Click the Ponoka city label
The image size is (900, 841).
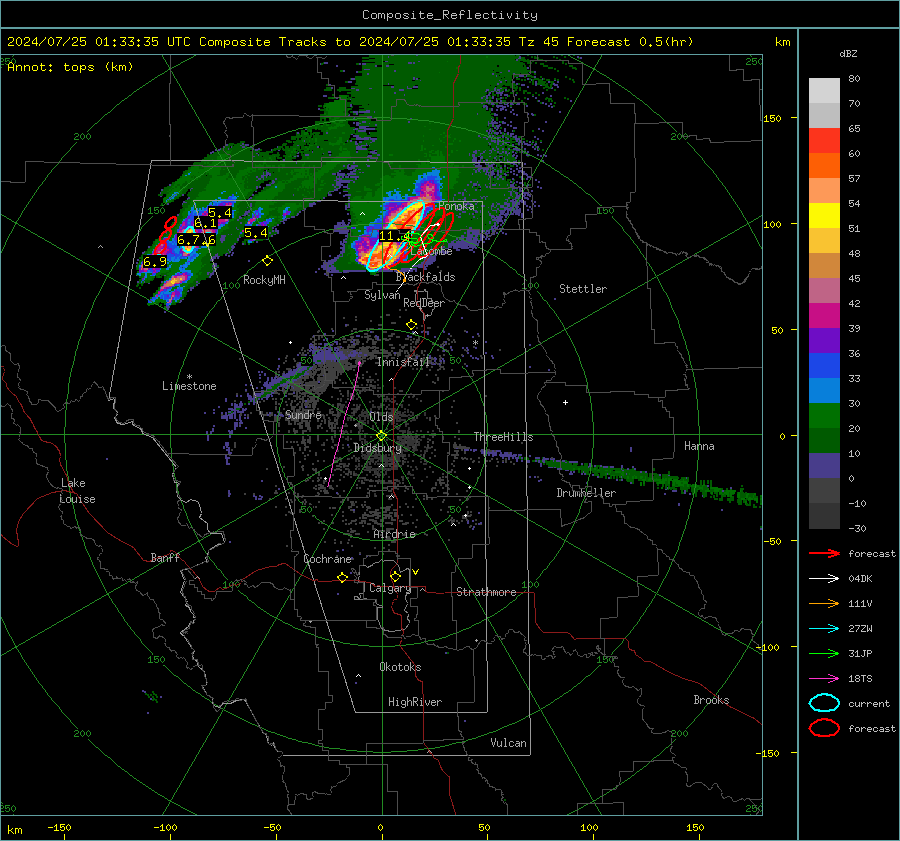456,206
